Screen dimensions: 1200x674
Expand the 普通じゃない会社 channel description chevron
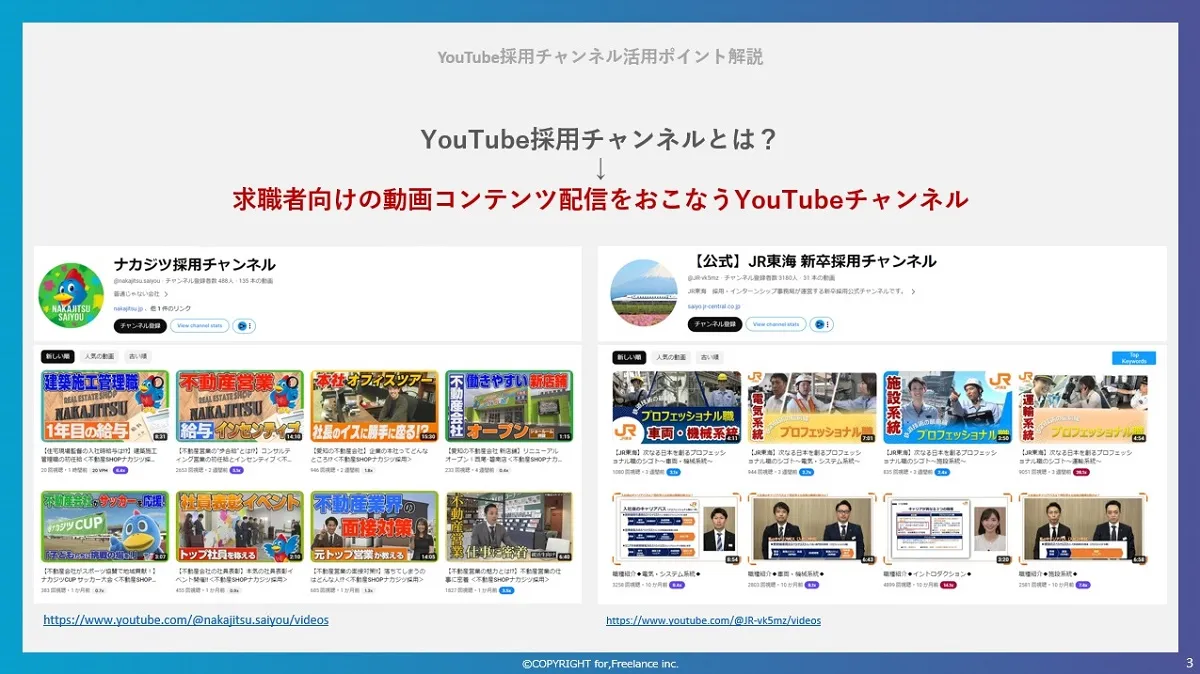click(167, 295)
